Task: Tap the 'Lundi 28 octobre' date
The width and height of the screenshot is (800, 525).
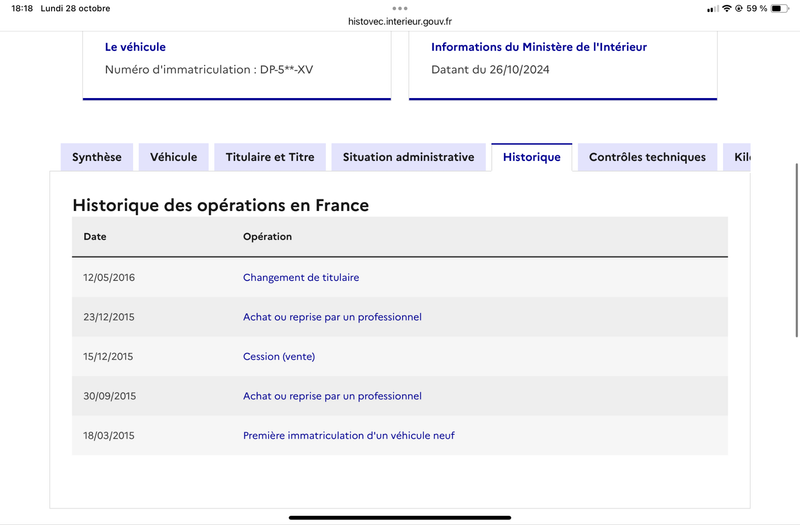Action: (76, 8)
